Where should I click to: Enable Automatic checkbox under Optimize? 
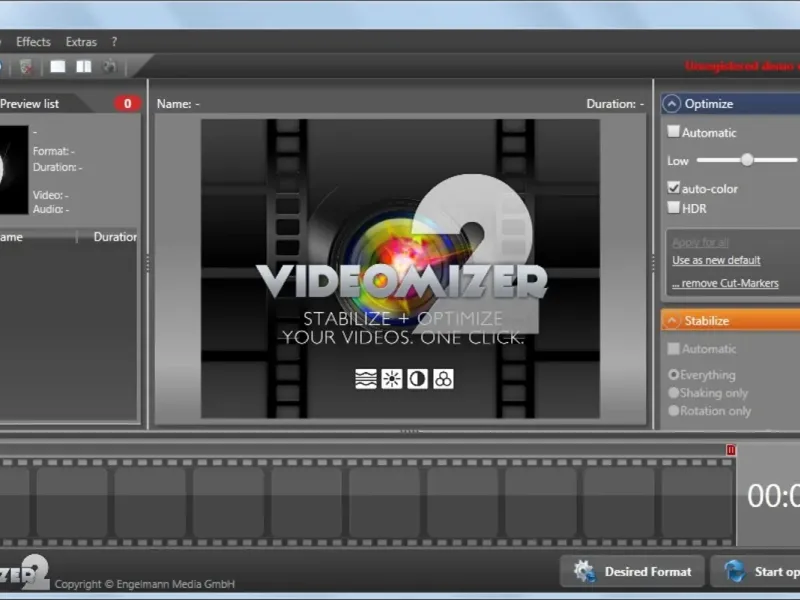coord(673,132)
